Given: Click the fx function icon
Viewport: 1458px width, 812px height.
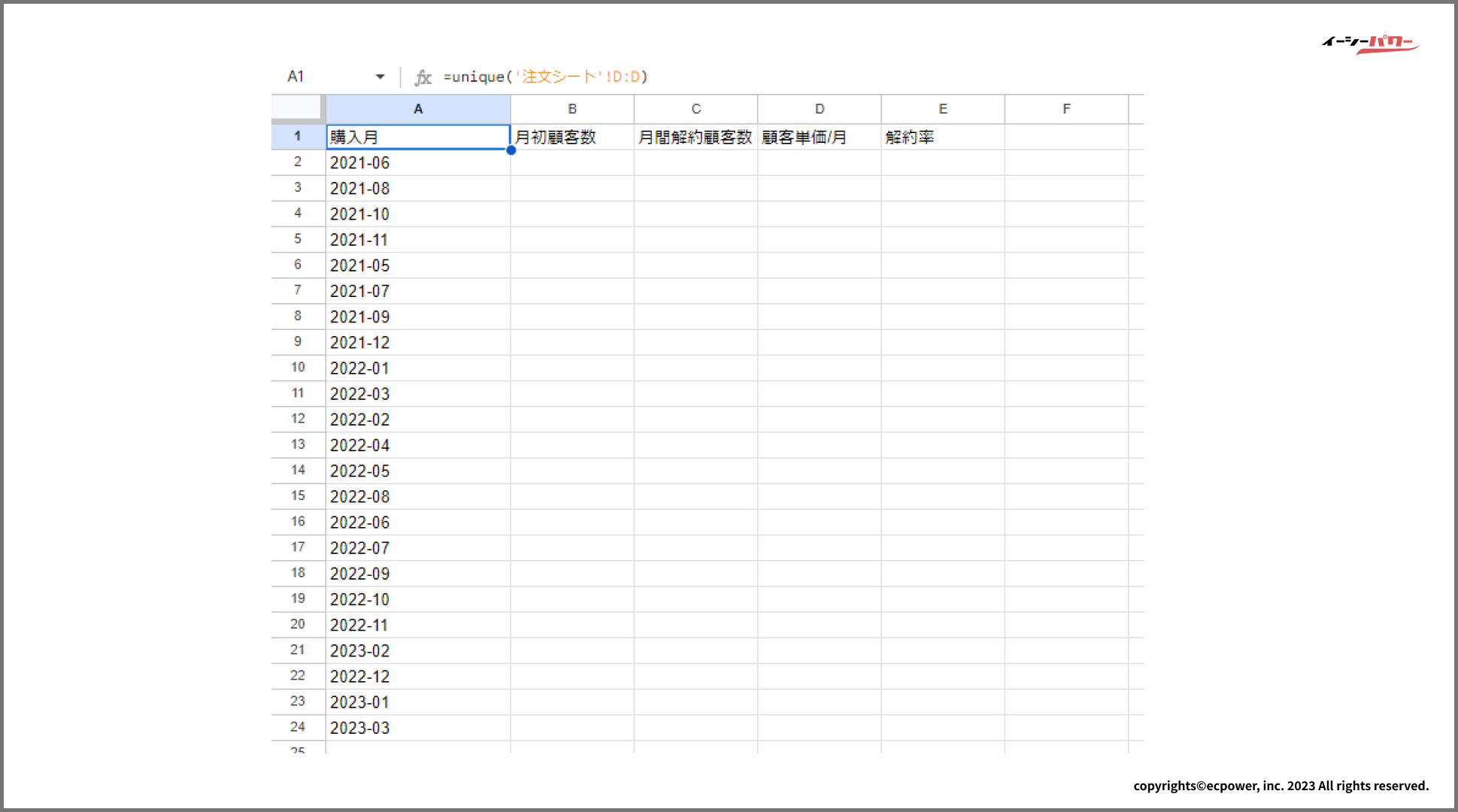Looking at the screenshot, I should click(423, 77).
